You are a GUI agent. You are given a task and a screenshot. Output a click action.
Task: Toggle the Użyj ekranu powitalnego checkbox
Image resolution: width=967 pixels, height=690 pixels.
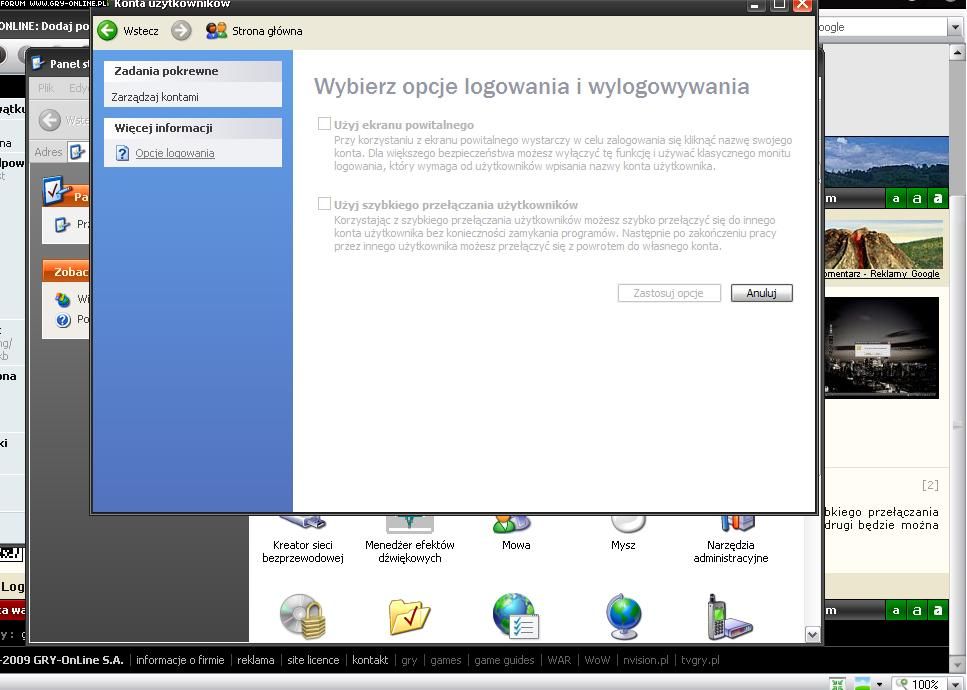[x=324, y=124]
